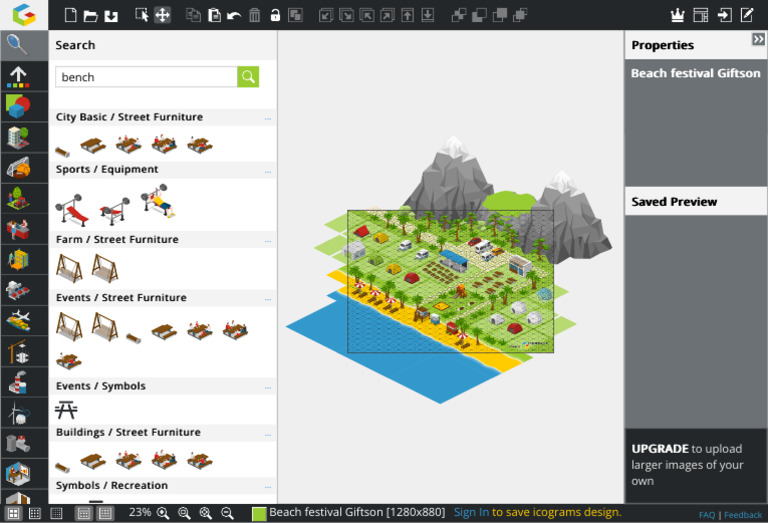Screen dimensions: 768x523
Task: Pick bench press with person lifting
Action: click(x=158, y=201)
